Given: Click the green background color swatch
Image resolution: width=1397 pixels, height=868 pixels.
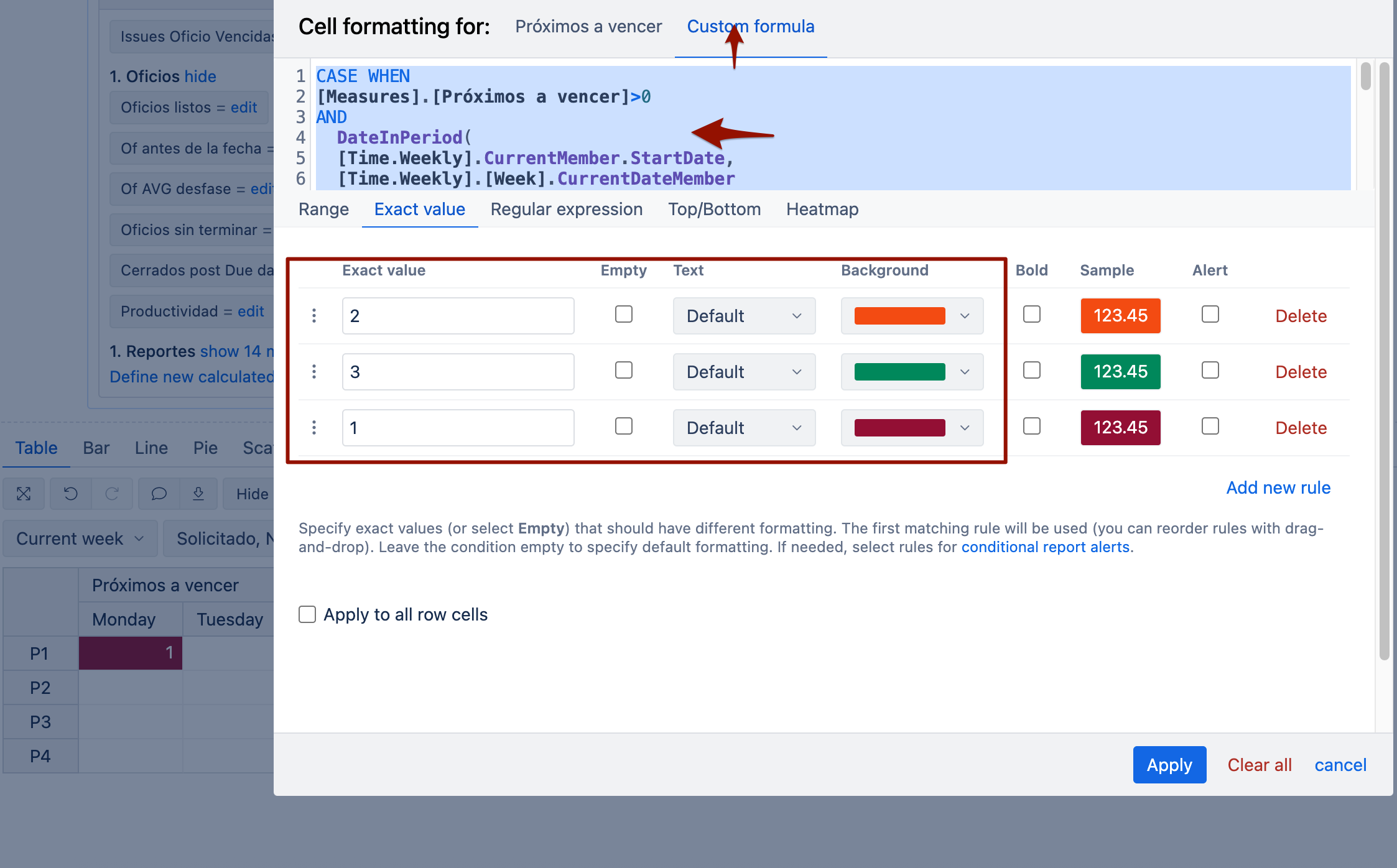Looking at the screenshot, I should point(899,372).
